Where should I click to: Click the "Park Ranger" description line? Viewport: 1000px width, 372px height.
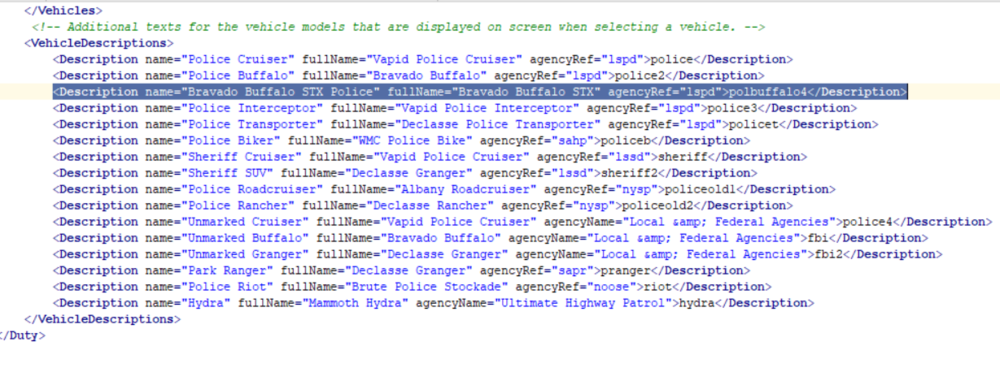(x=401, y=271)
